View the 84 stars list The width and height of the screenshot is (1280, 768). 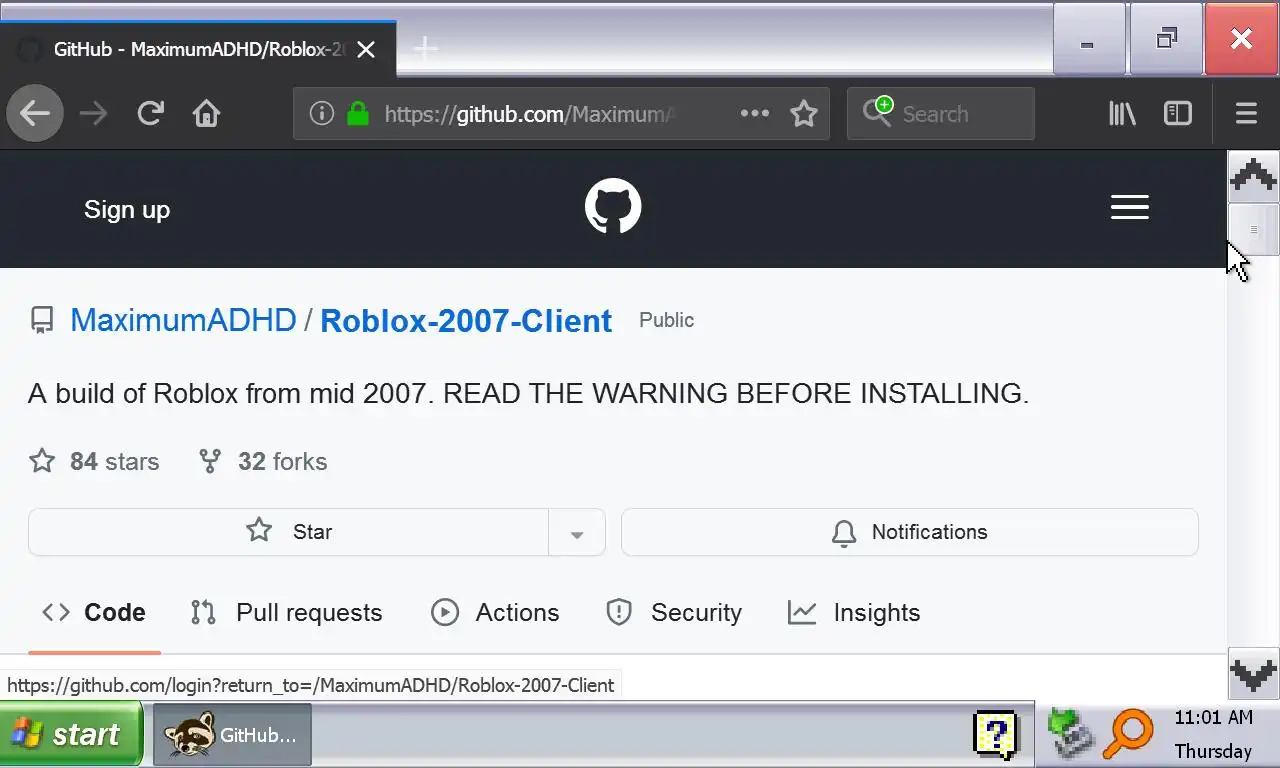(x=94, y=461)
